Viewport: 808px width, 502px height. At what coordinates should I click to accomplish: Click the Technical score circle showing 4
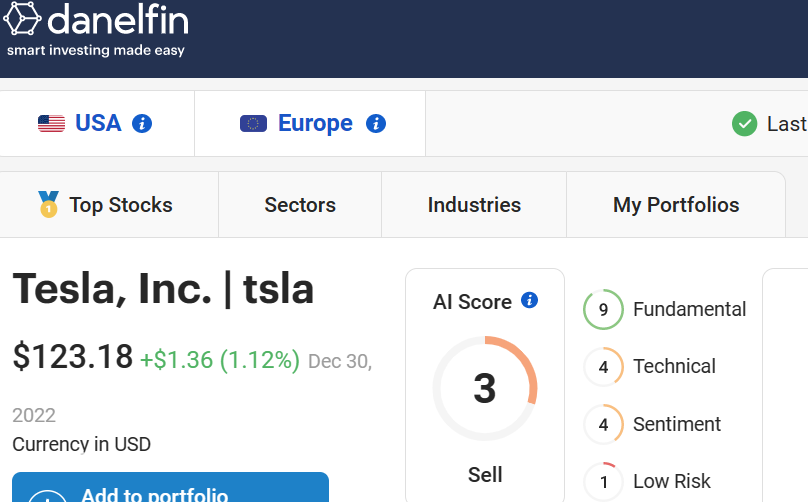pos(603,367)
